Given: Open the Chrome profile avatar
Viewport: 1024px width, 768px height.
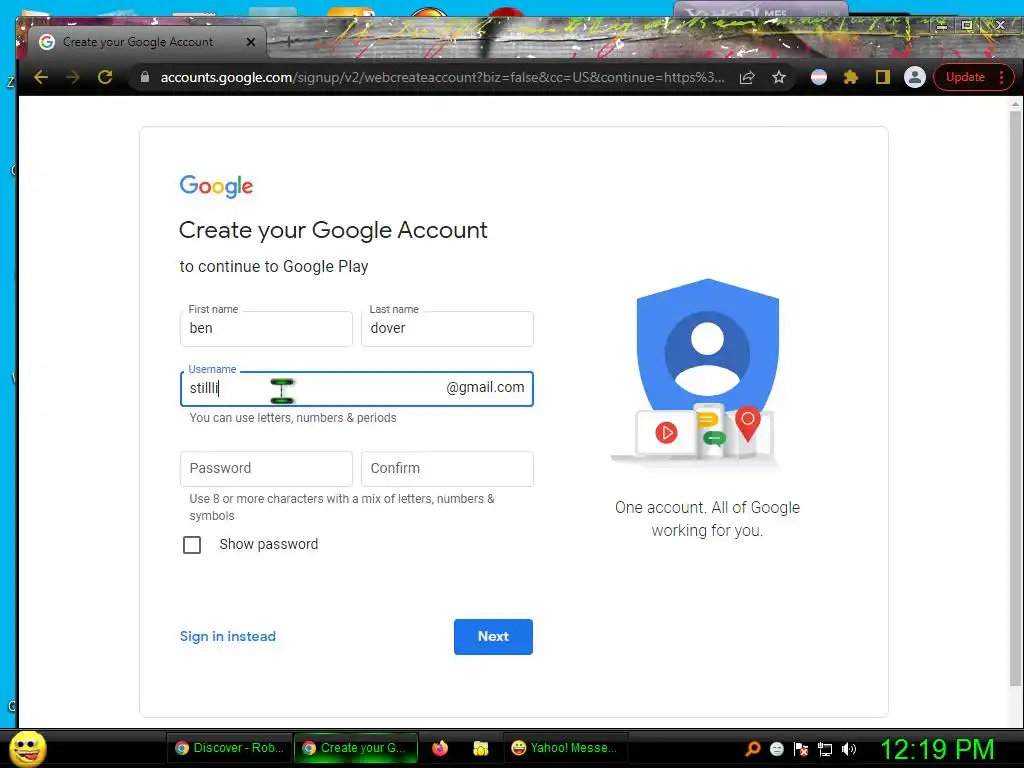Looking at the screenshot, I should tap(914, 77).
